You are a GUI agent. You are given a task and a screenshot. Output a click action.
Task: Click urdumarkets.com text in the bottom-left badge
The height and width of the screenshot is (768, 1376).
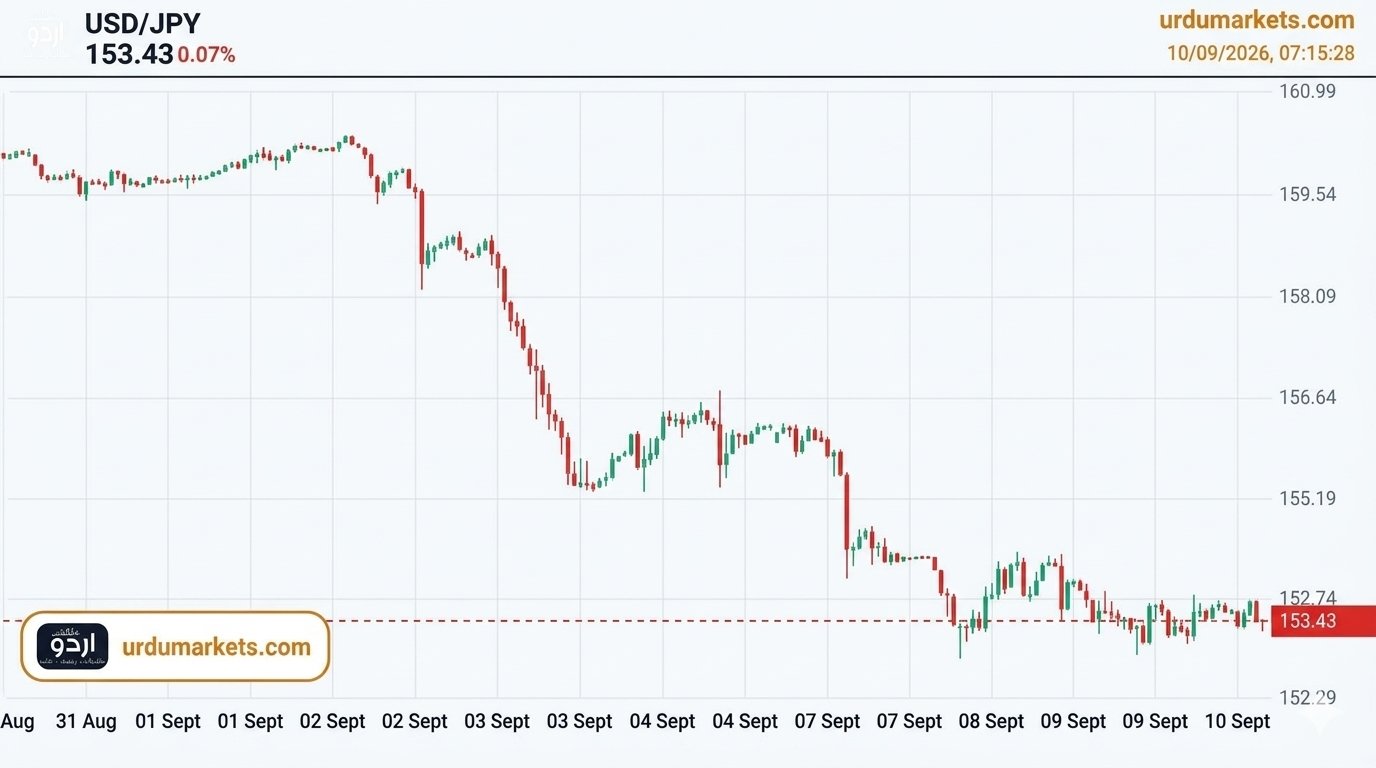[216, 647]
